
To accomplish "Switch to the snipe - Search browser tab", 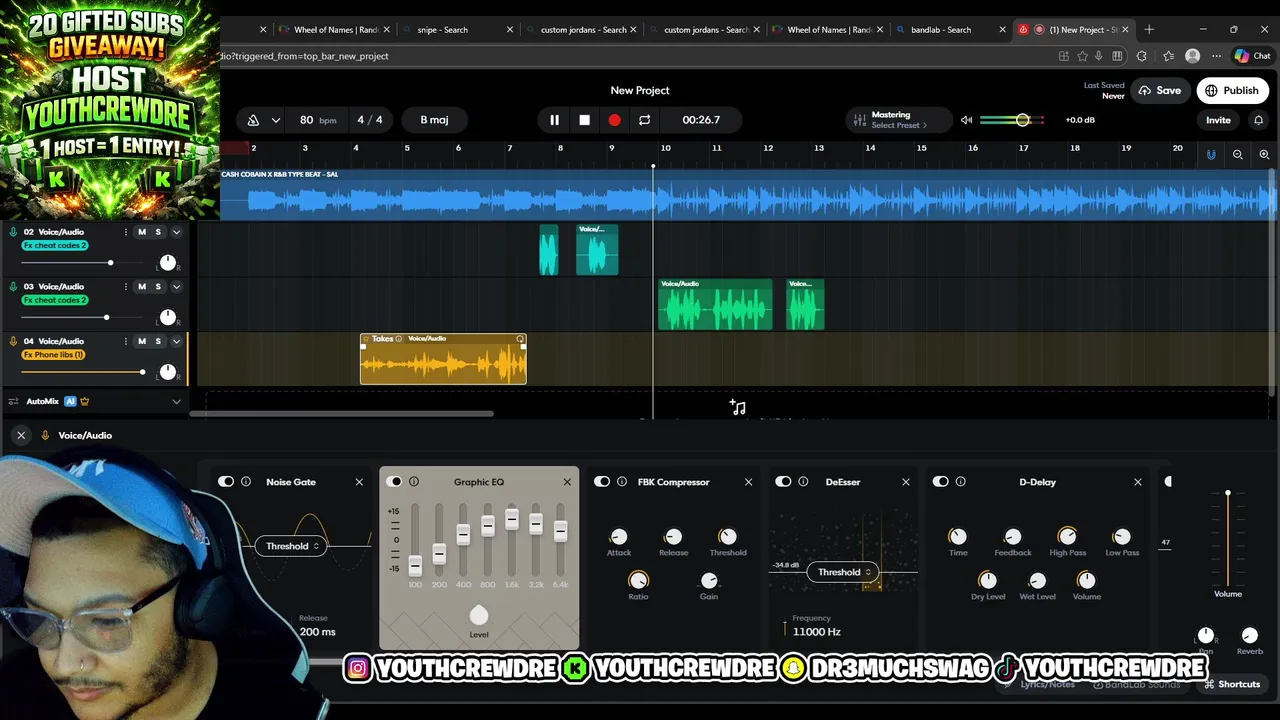I will tap(442, 30).
